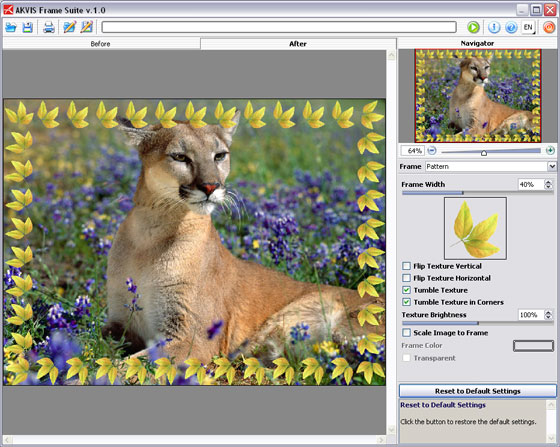
Task: Switch to the Before tab
Action: (101, 44)
